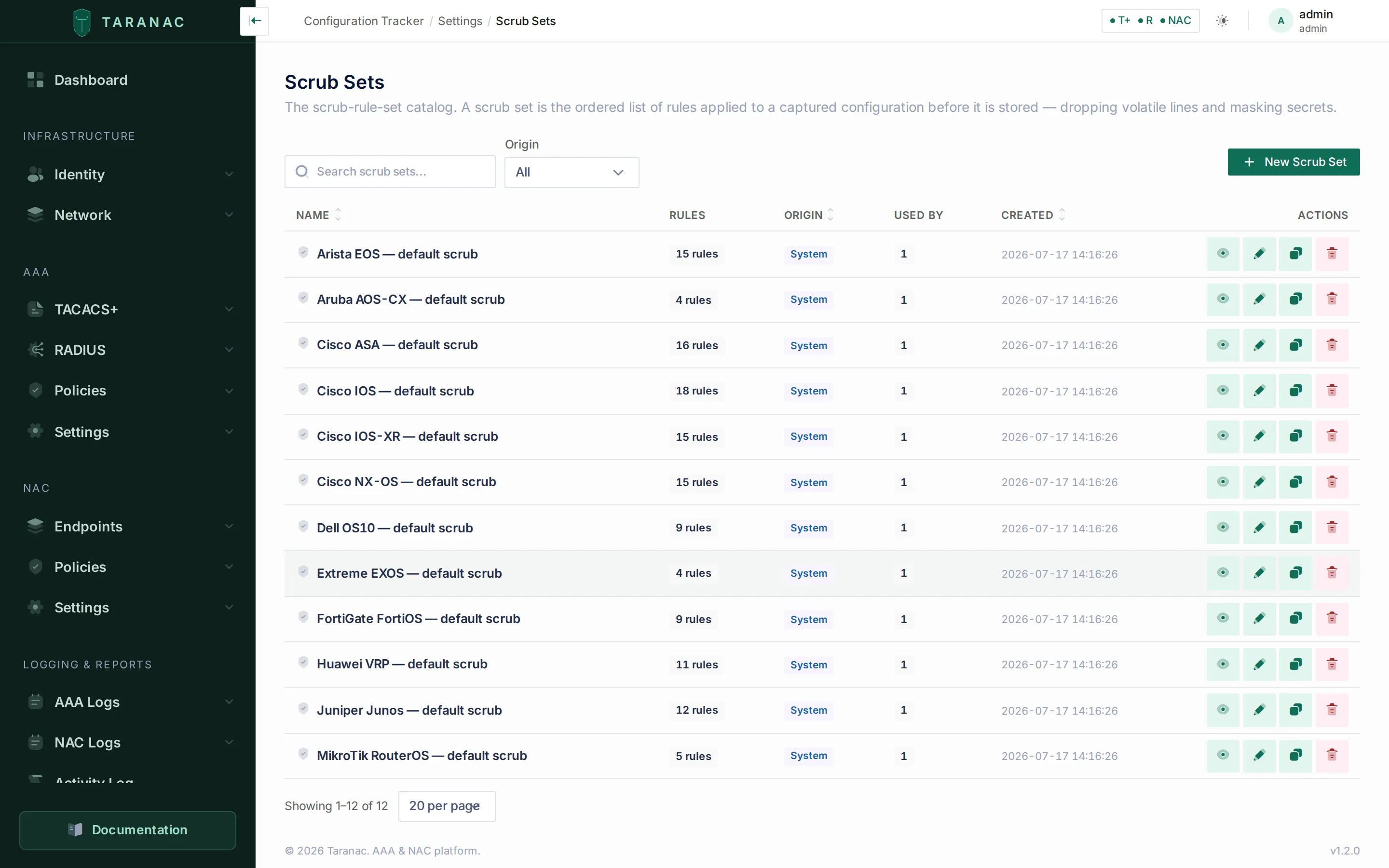Delete the MikroTik RouterOS default scrub
Image resolution: width=1389 pixels, height=868 pixels.
(1332, 756)
